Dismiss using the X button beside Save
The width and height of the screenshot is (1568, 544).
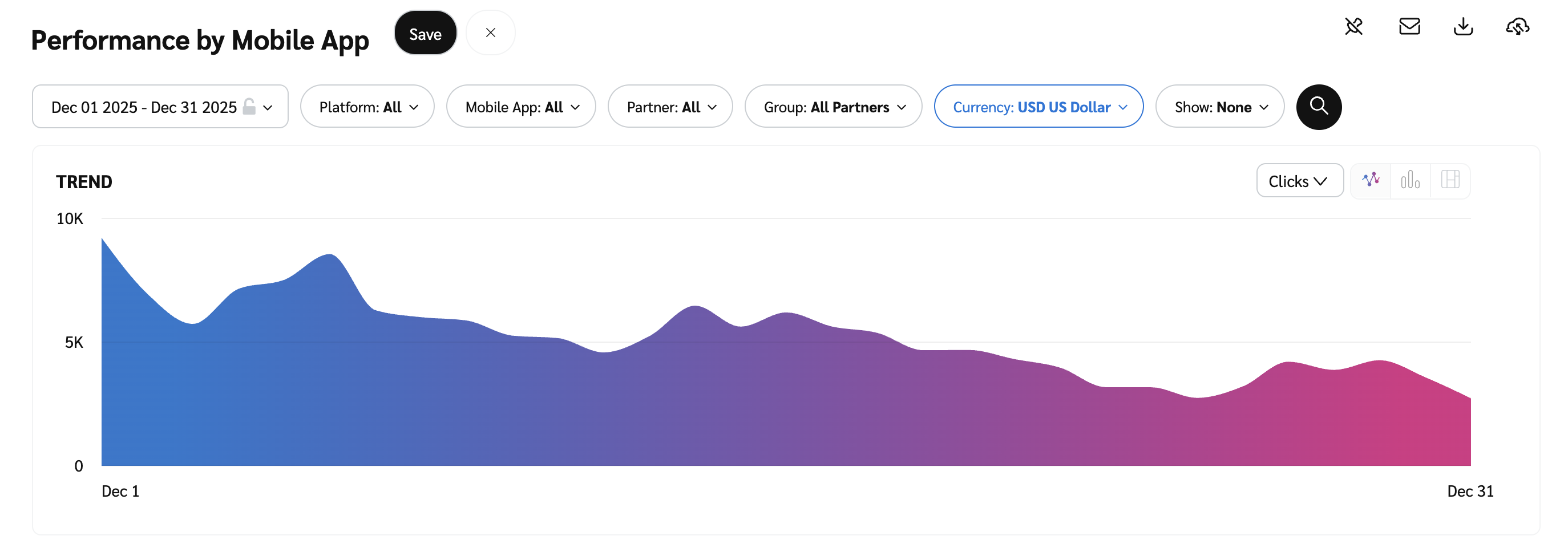click(490, 33)
